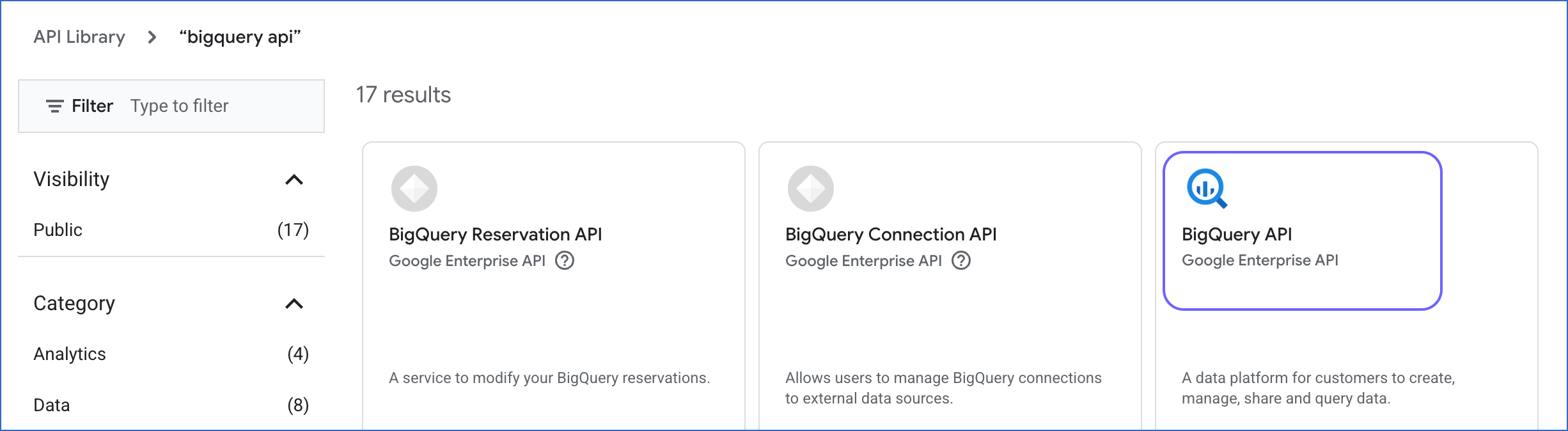The image size is (1568, 431).
Task: Collapse the Category filter section
Action: coord(294,304)
